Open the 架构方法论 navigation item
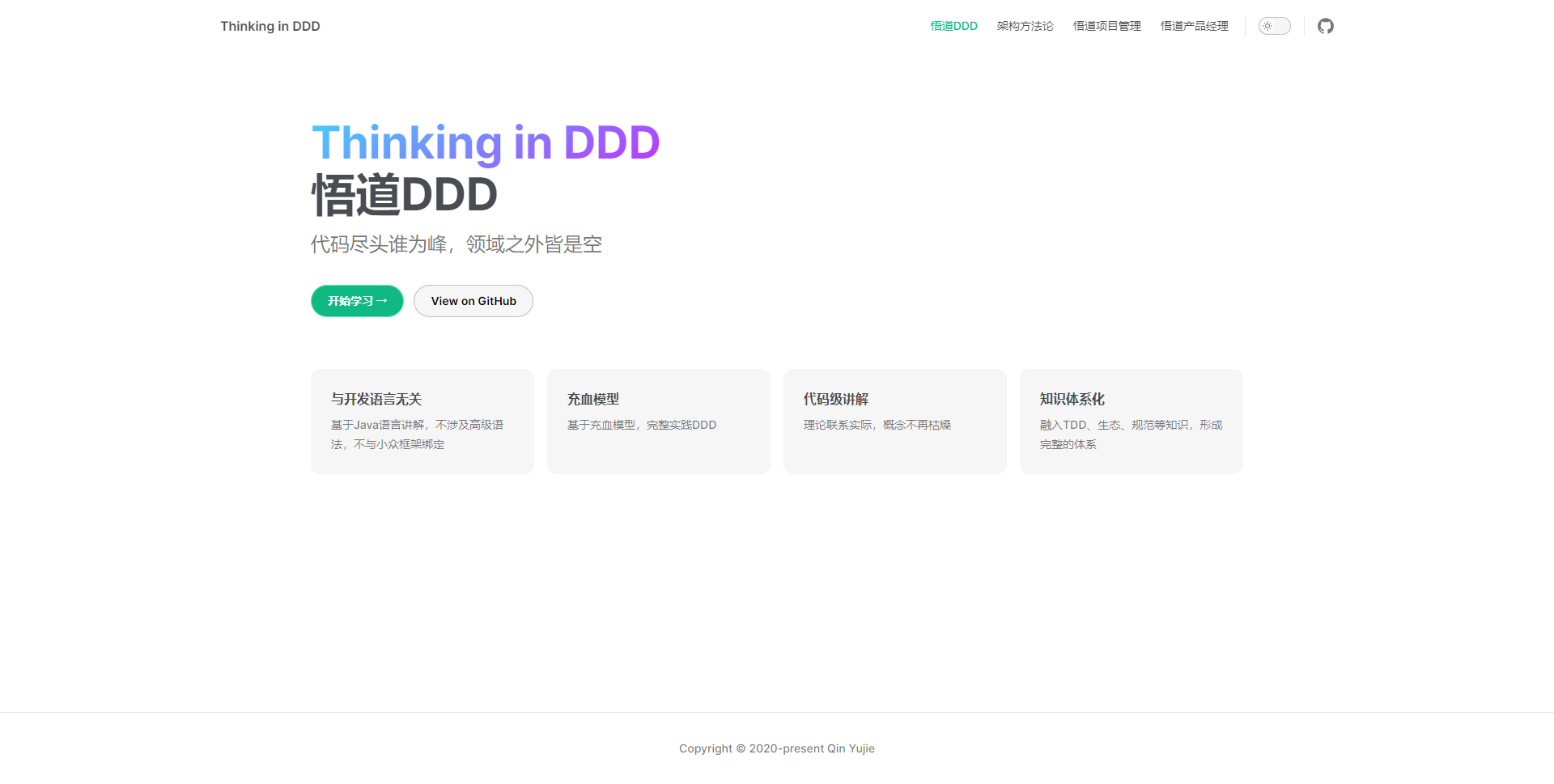The width and height of the screenshot is (1554, 784). (x=1025, y=26)
